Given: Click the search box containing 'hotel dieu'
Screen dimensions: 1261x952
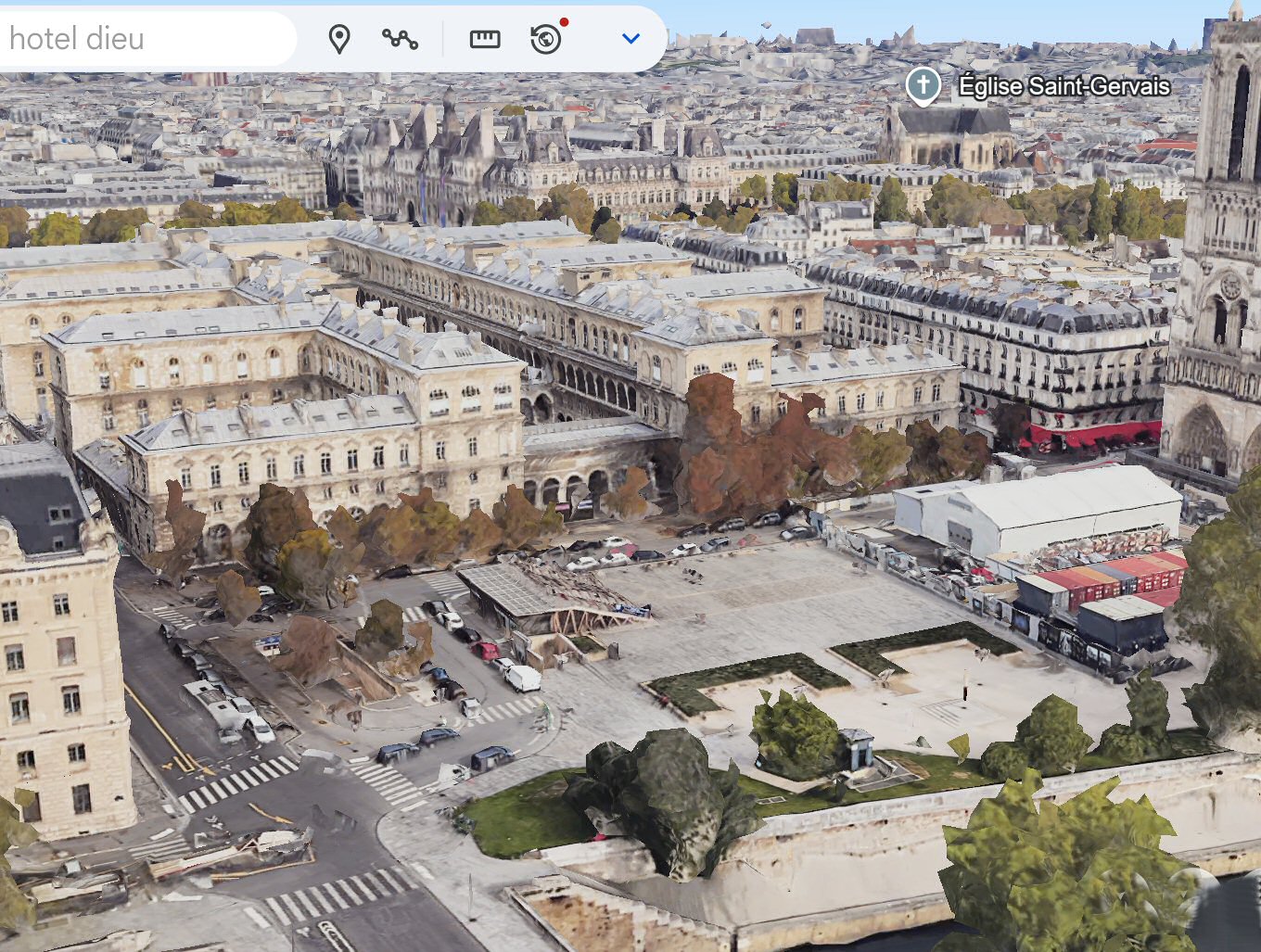Looking at the screenshot, I should pos(139,39).
